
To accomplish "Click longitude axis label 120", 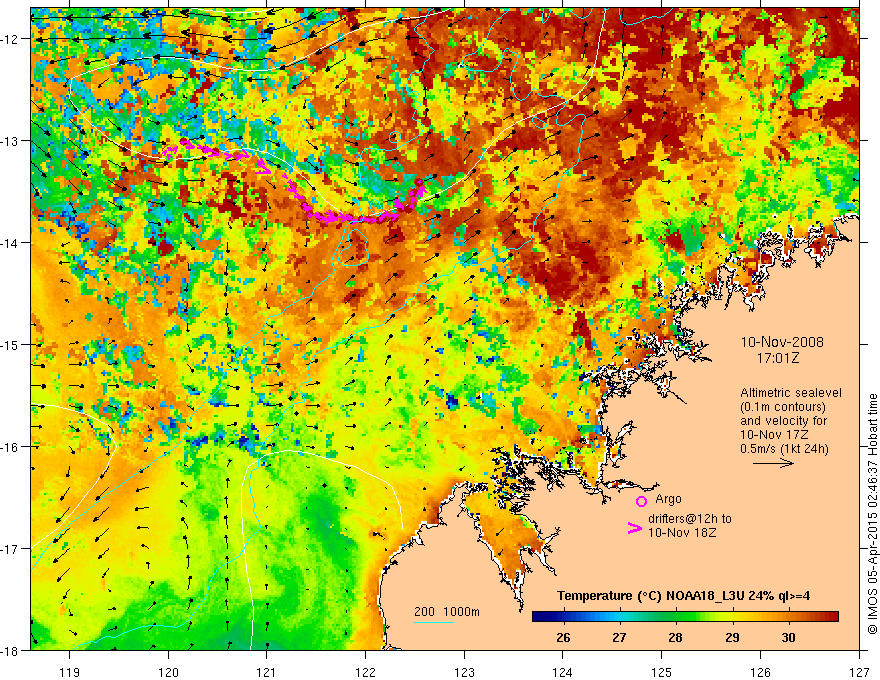I will (x=168, y=672).
